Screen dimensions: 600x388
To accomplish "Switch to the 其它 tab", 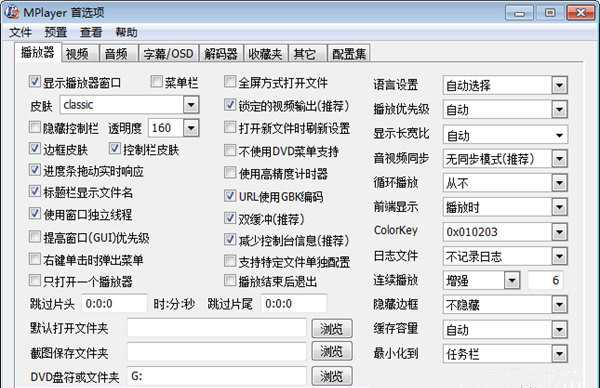I will [x=307, y=54].
